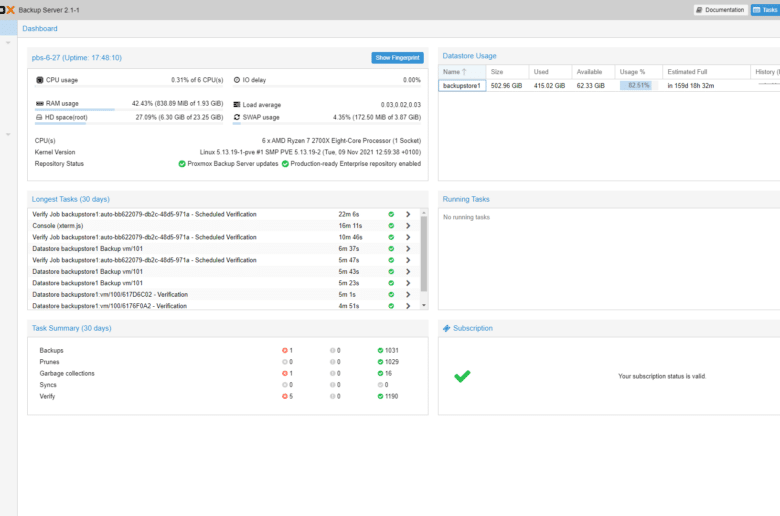
Task: Click red error icon in Garbage collections row
Action: click(x=285, y=373)
